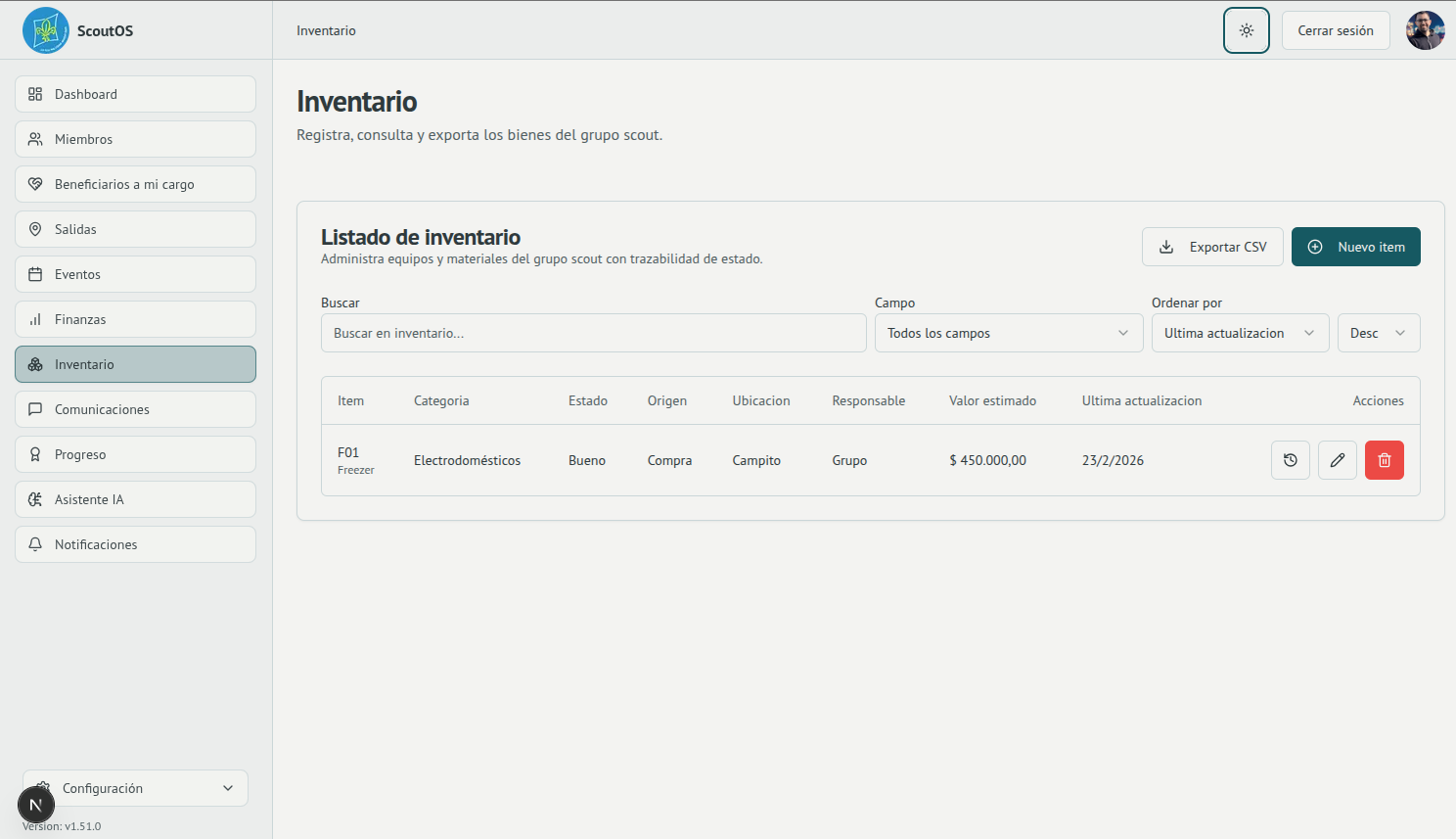Screen dimensions: 1456x839
Task: Open the Ultima actualizacion sort dropdown
Action: (1239, 333)
